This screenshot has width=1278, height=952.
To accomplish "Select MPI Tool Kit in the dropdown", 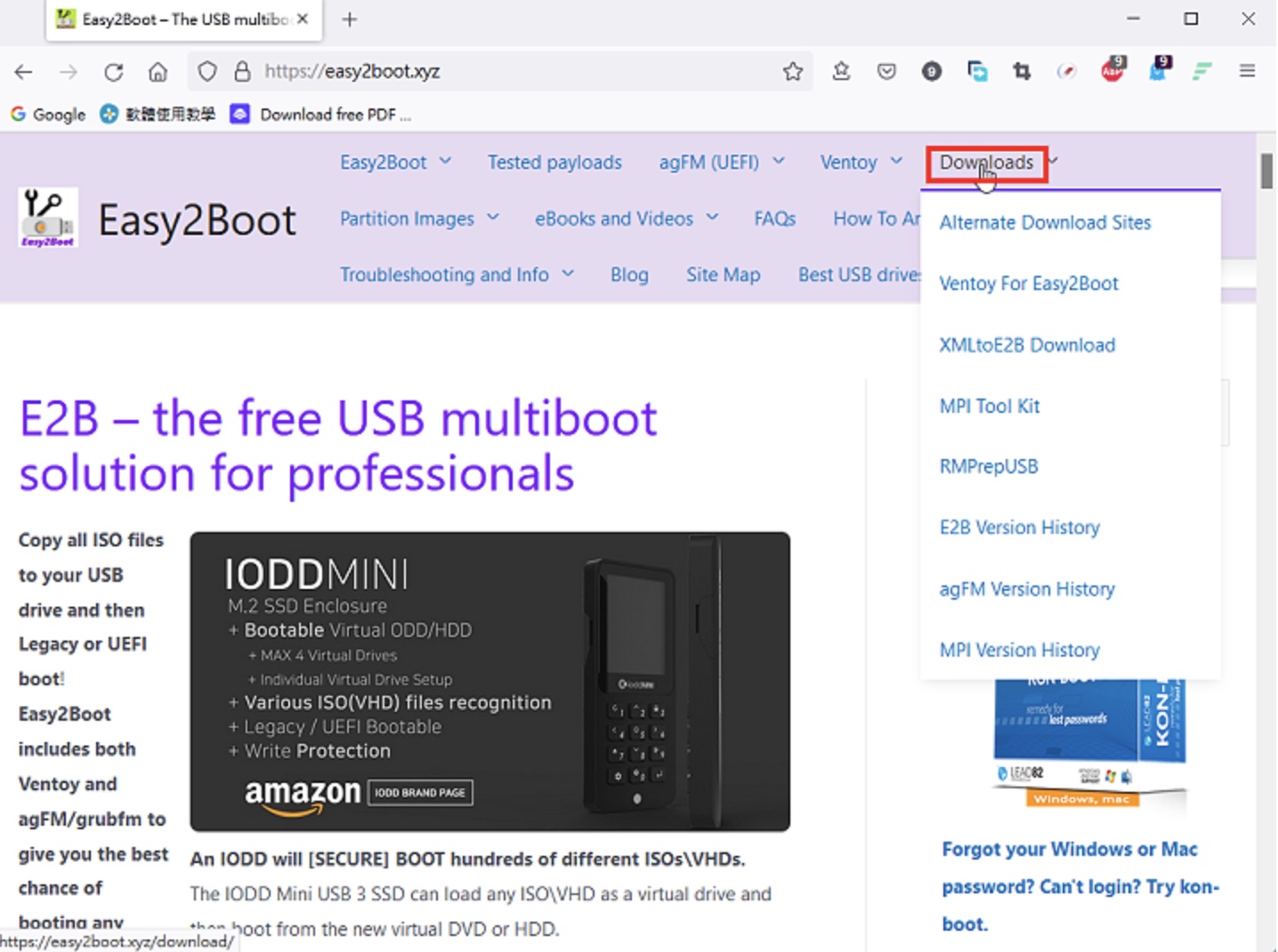I will pos(990,407).
